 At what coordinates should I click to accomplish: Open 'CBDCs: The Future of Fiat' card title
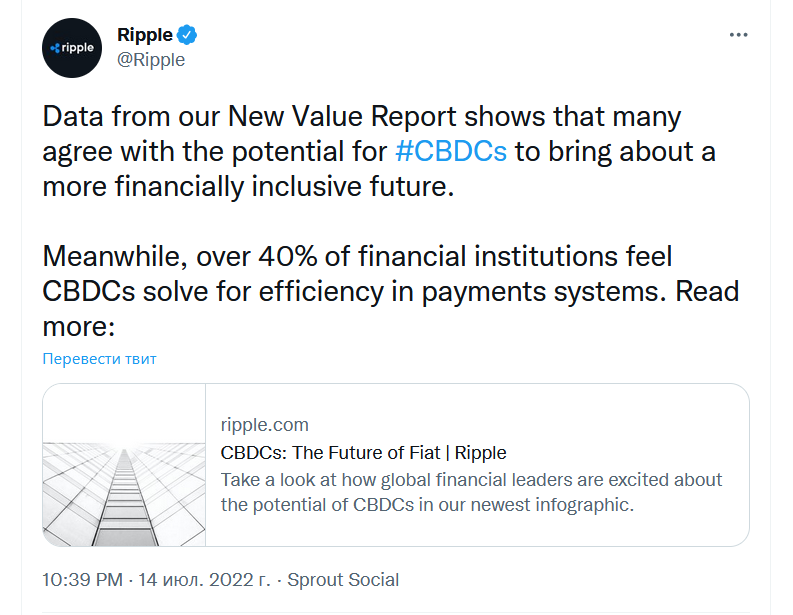[x=363, y=452]
